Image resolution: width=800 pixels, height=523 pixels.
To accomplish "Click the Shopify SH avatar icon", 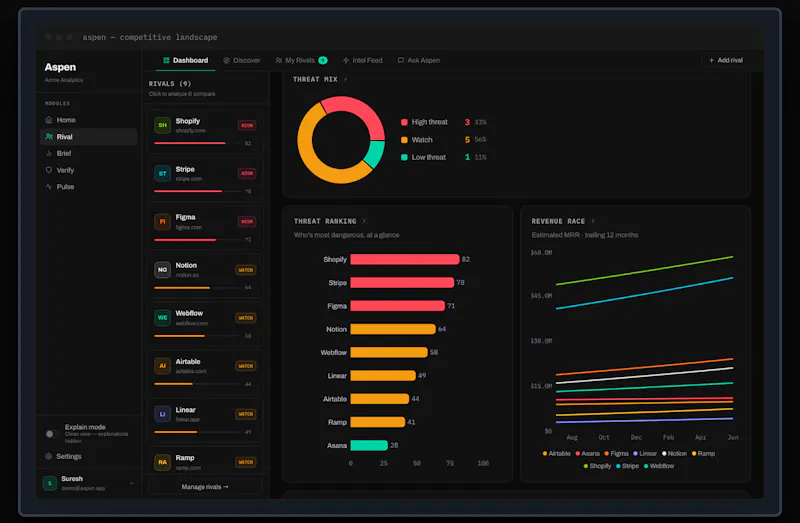I will pyautogui.click(x=162, y=125).
